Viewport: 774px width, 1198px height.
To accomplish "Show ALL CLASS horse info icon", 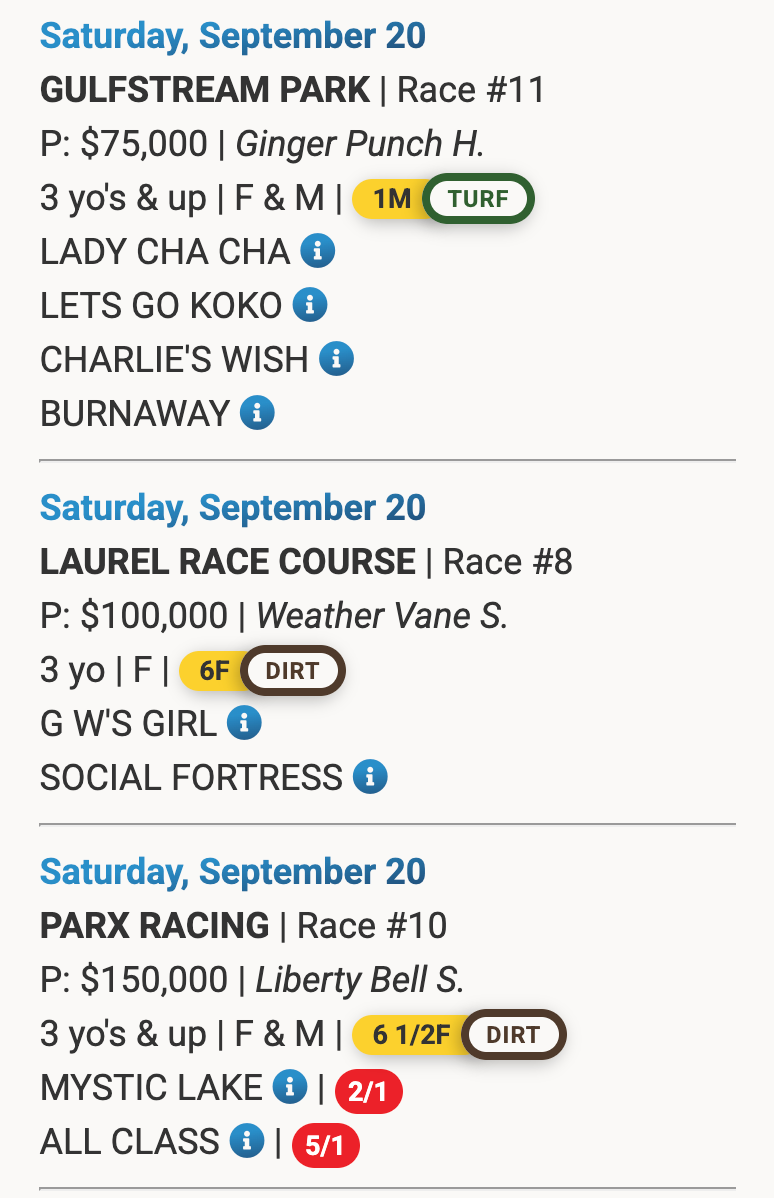I will (x=246, y=1140).
